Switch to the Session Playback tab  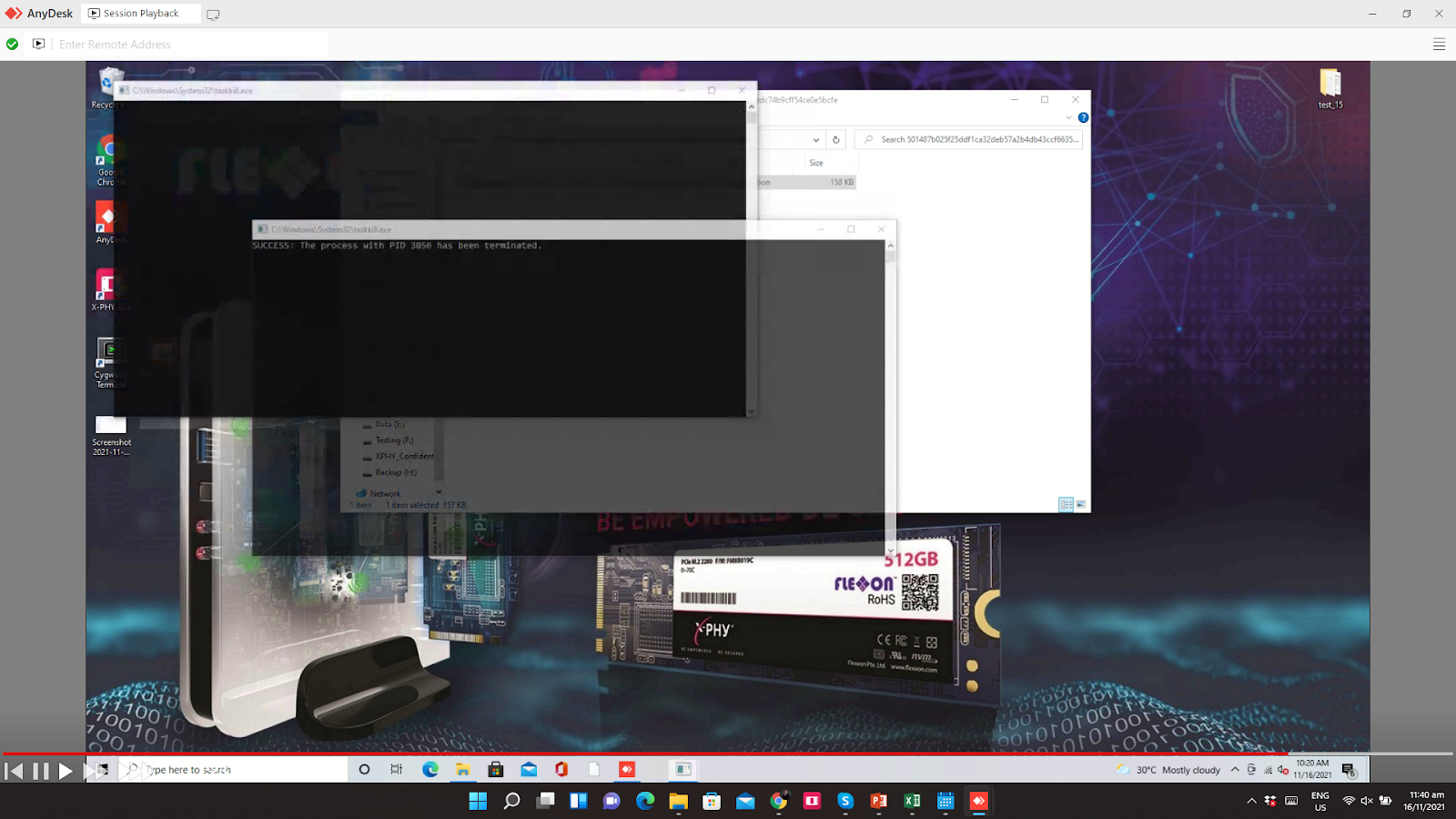(140, 14)
